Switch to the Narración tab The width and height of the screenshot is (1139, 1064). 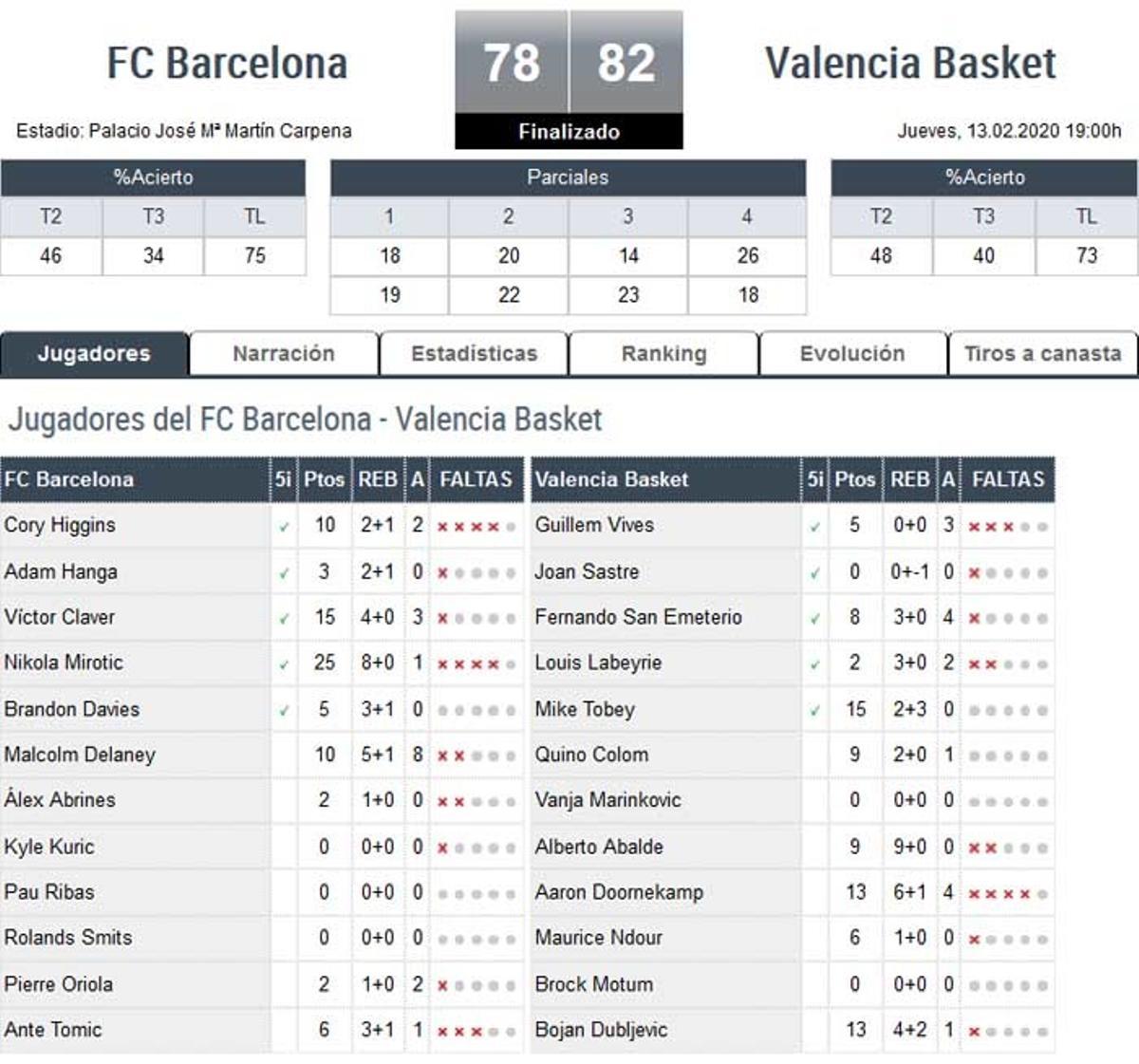(284, 353)
